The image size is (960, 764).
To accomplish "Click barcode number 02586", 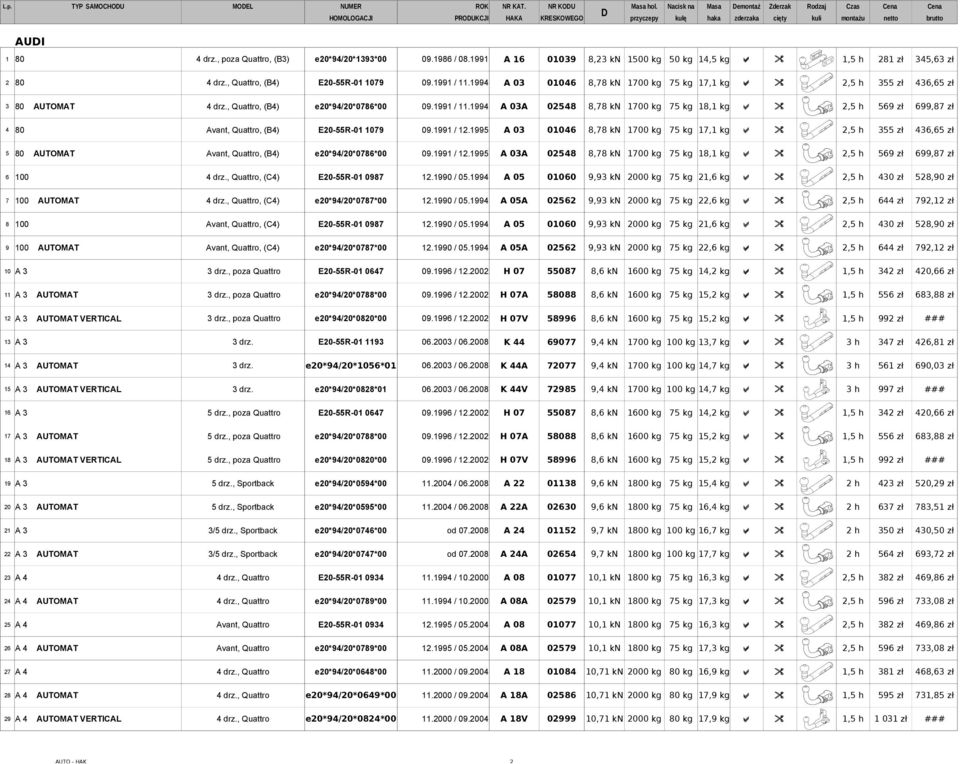I will (561, 695).
